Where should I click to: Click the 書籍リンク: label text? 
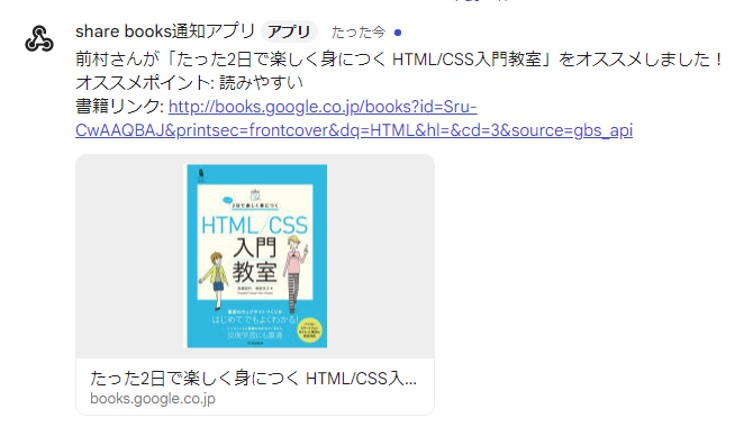click(x=120, y=106)
